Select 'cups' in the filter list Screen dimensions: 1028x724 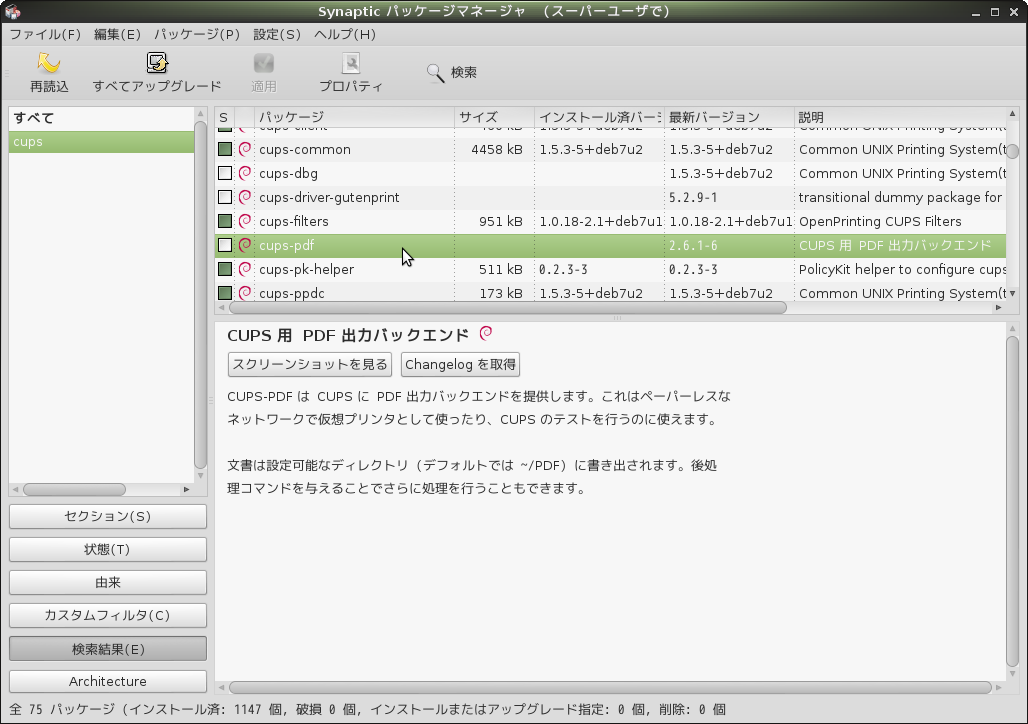coord(102,142)
